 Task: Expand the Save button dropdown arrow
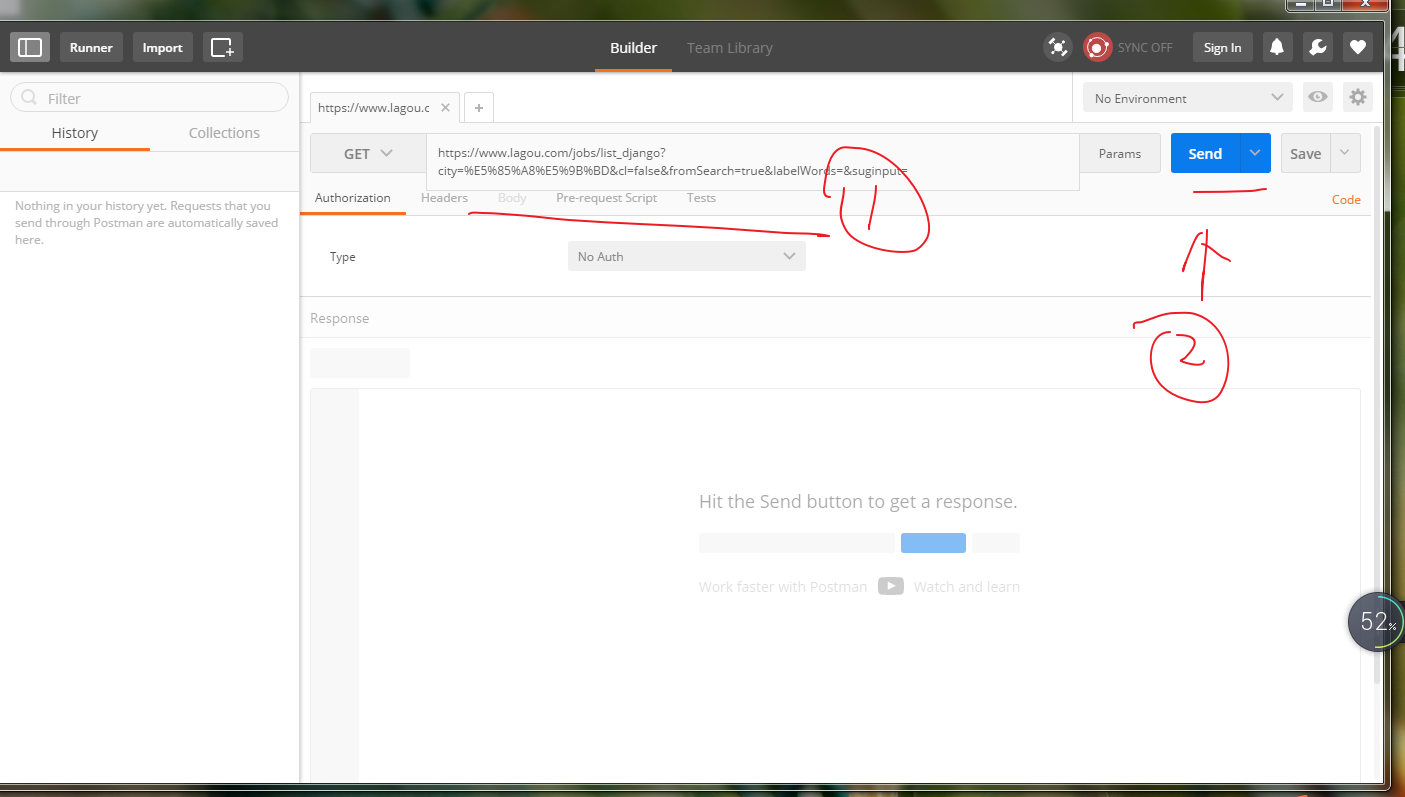click(x=1345, y=153)
